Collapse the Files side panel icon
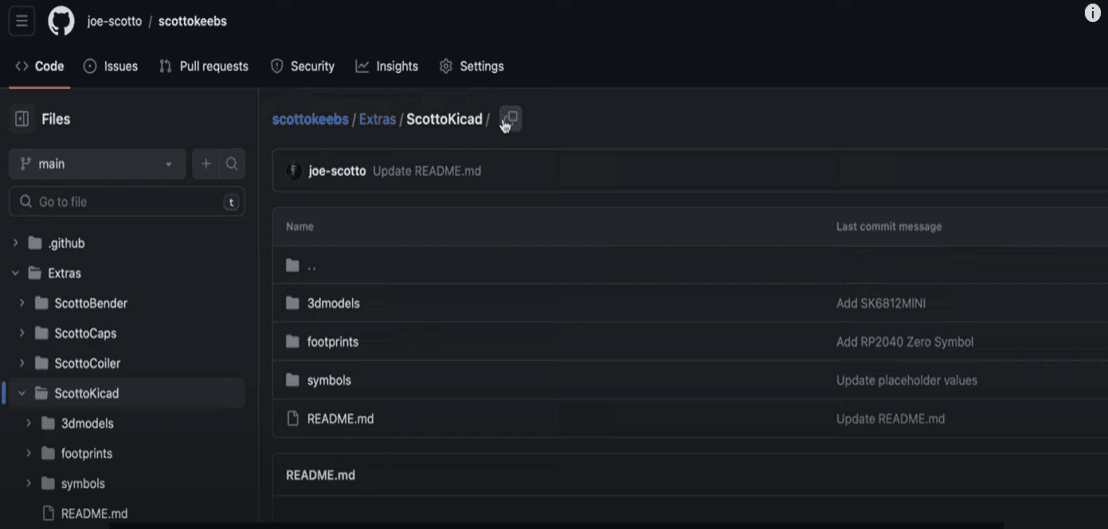Screen dimensions: 1108x529 click(22, 119)
